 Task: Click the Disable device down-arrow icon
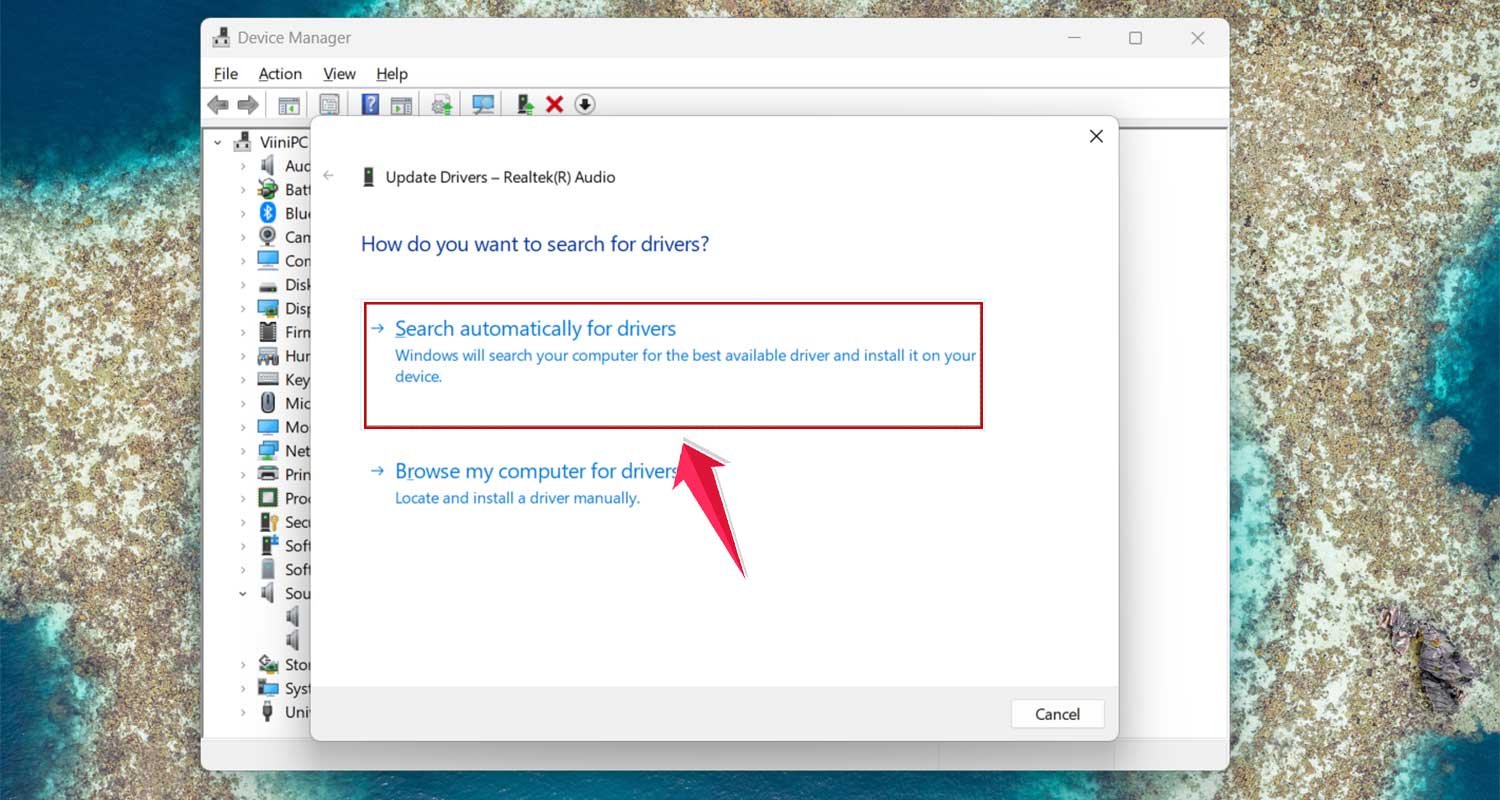[x=585, y=104]
